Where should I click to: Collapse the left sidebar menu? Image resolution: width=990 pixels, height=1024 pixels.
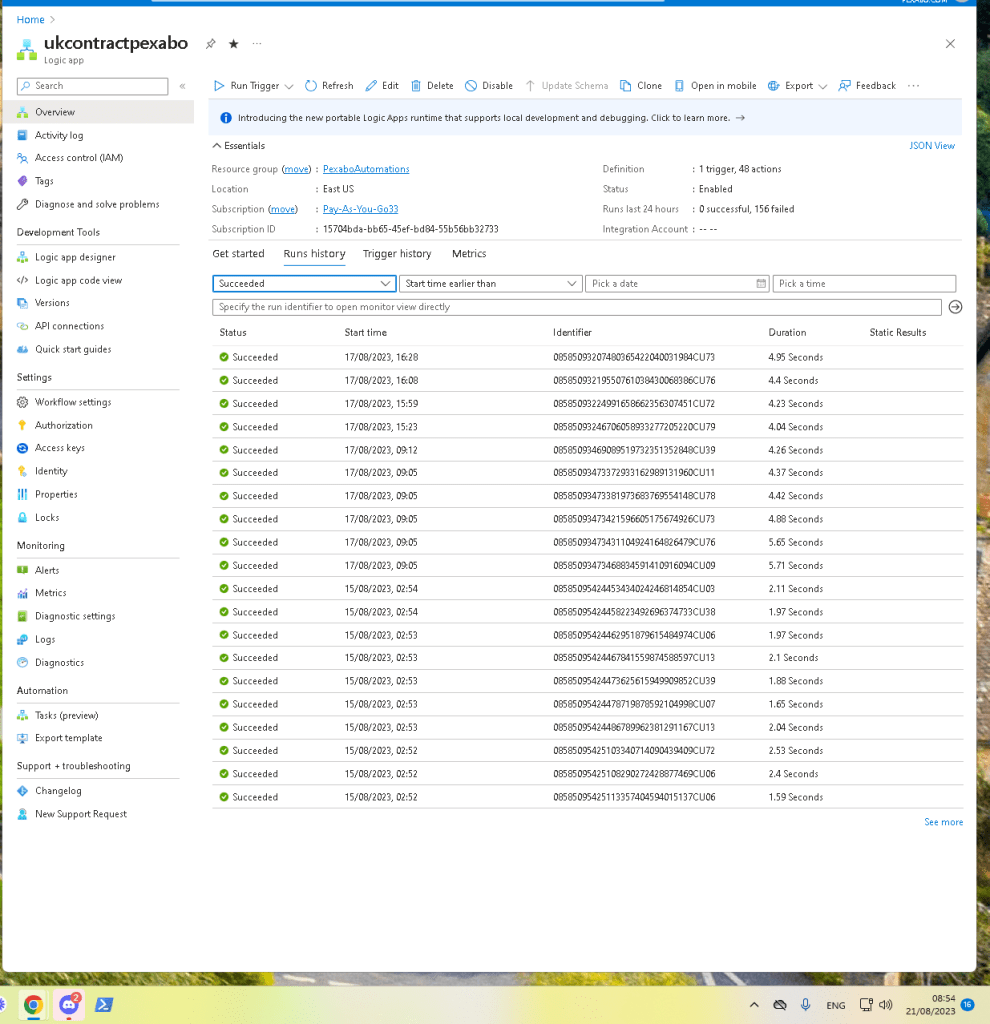pyautogui.click(x=182, y=86)
